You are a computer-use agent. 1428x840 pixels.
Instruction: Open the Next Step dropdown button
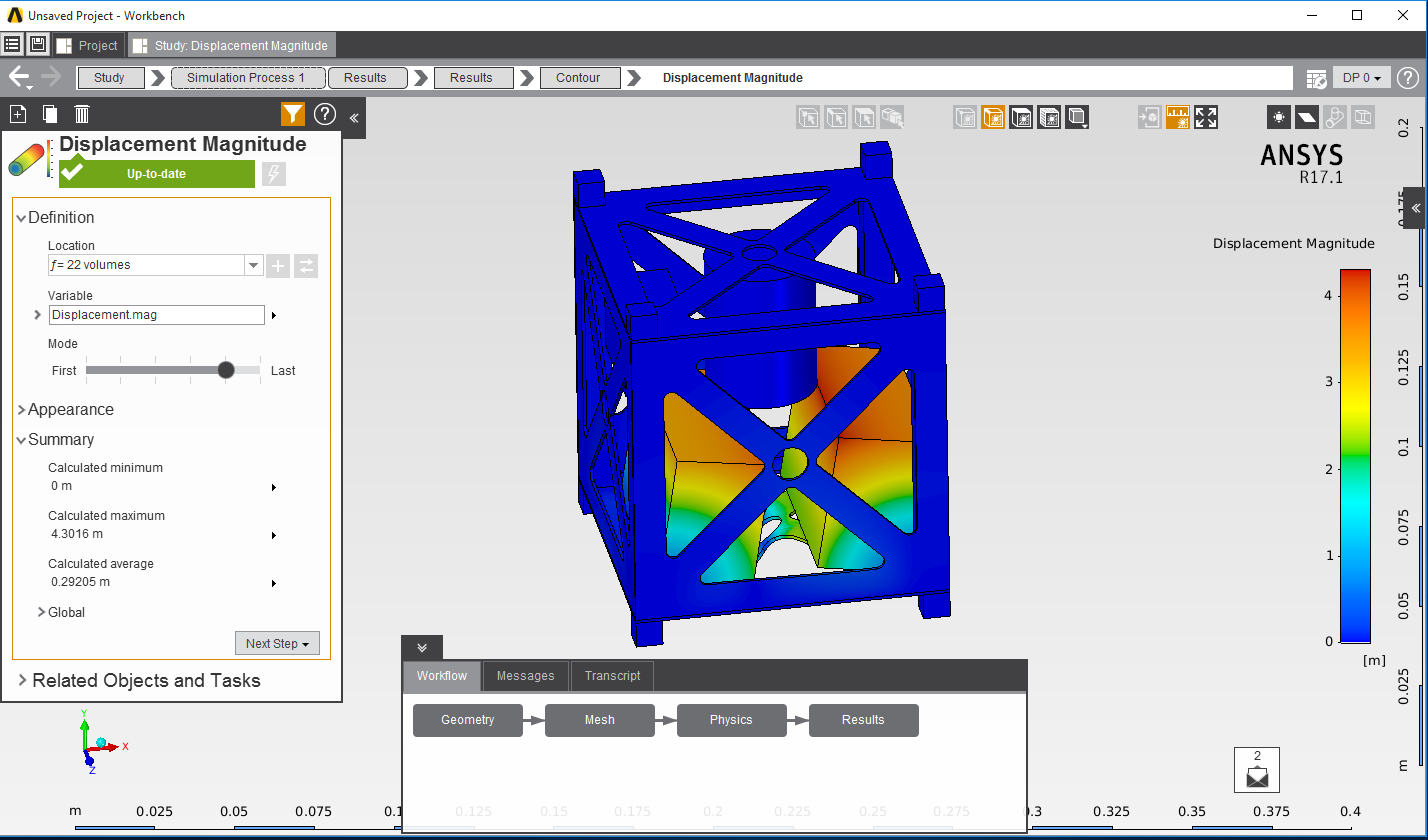click(x=277, y=643)
